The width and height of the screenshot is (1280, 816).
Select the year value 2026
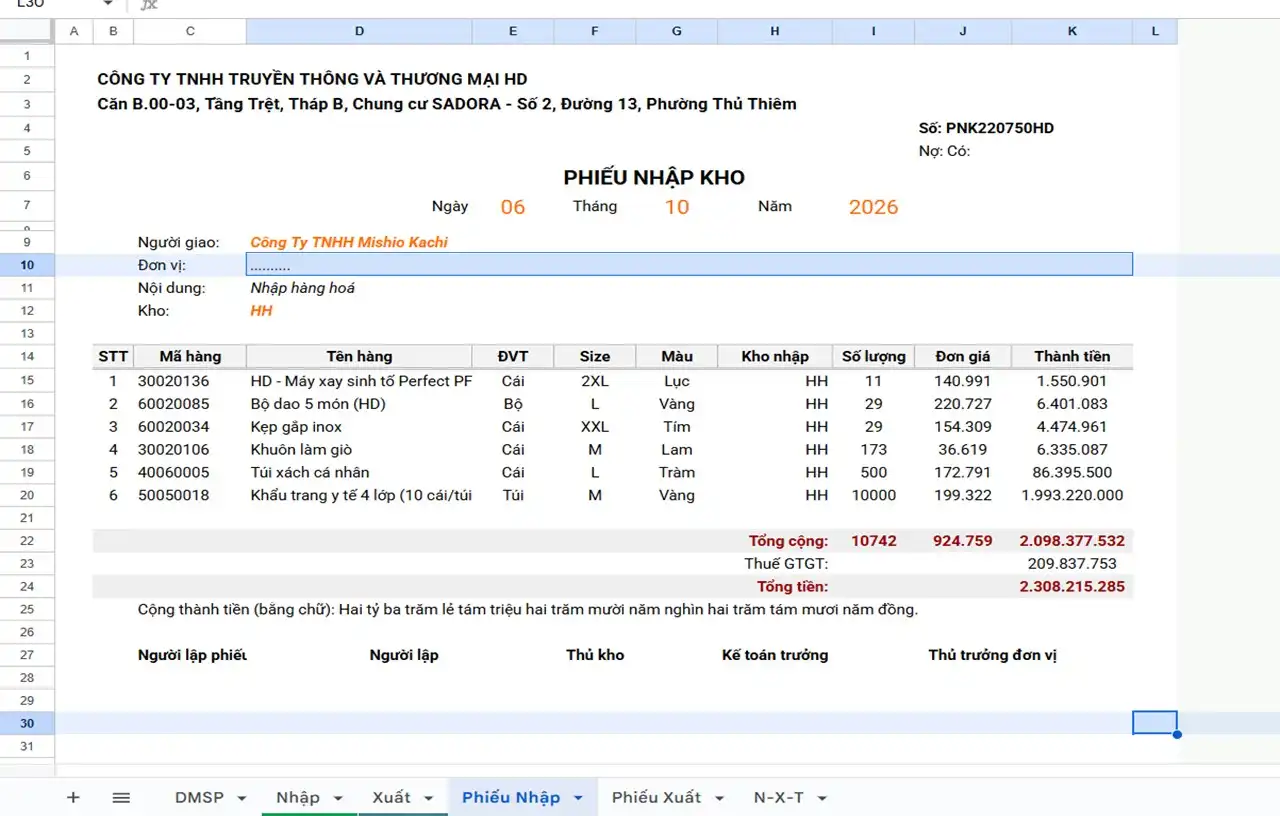click(874, 207)
